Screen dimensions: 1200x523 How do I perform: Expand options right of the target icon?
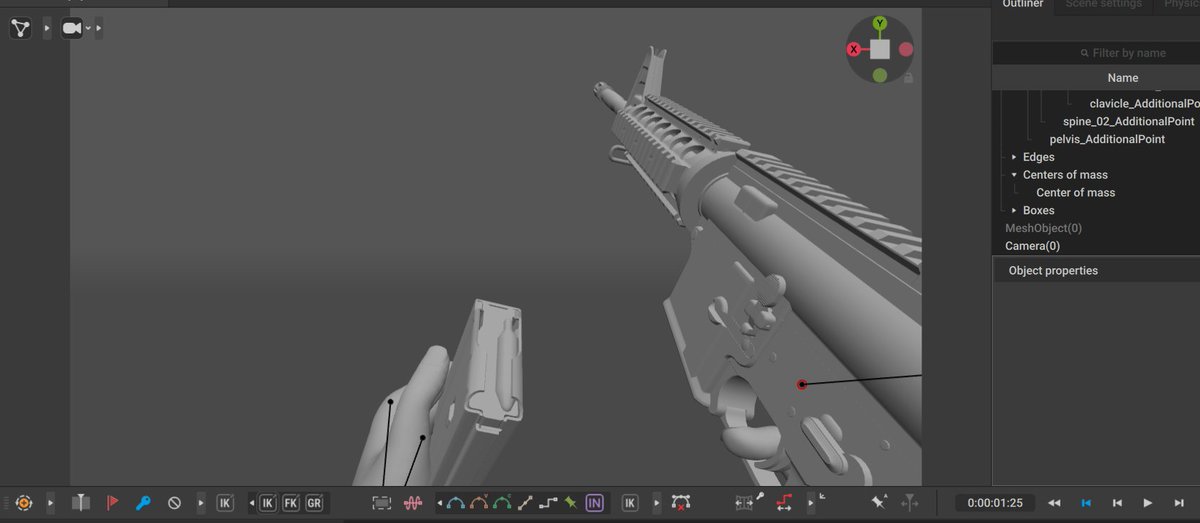click(x=50, y=503)
